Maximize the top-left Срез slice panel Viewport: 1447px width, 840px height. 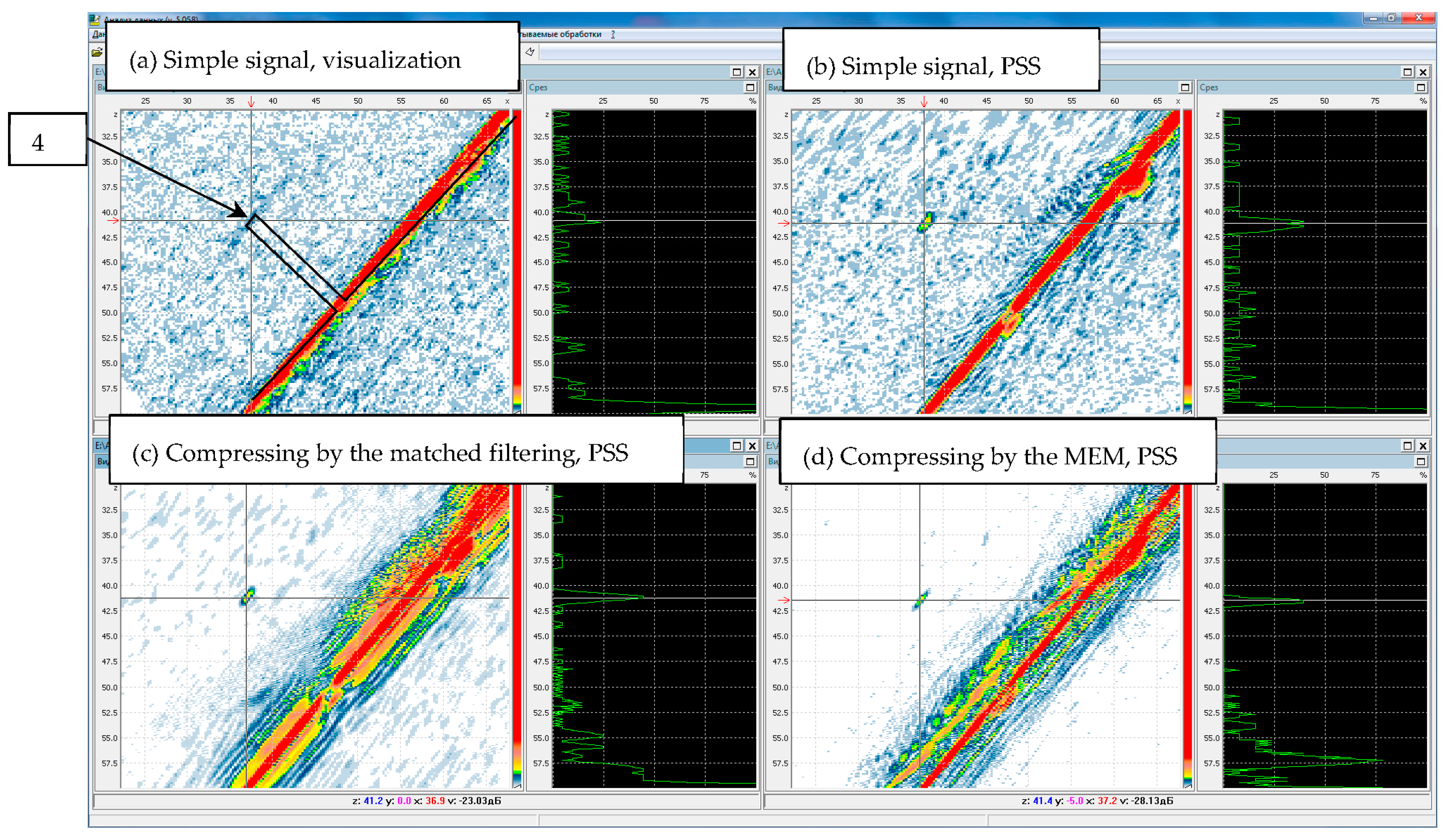pos(750,87)
